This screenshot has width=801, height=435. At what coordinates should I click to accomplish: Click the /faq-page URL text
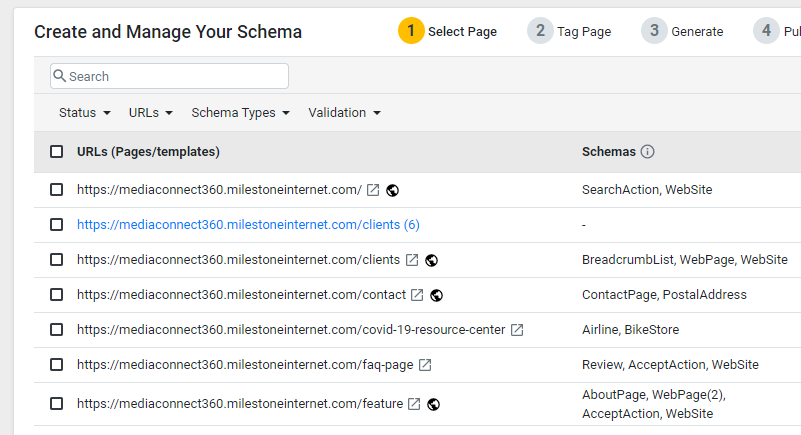tap(245, 365)
